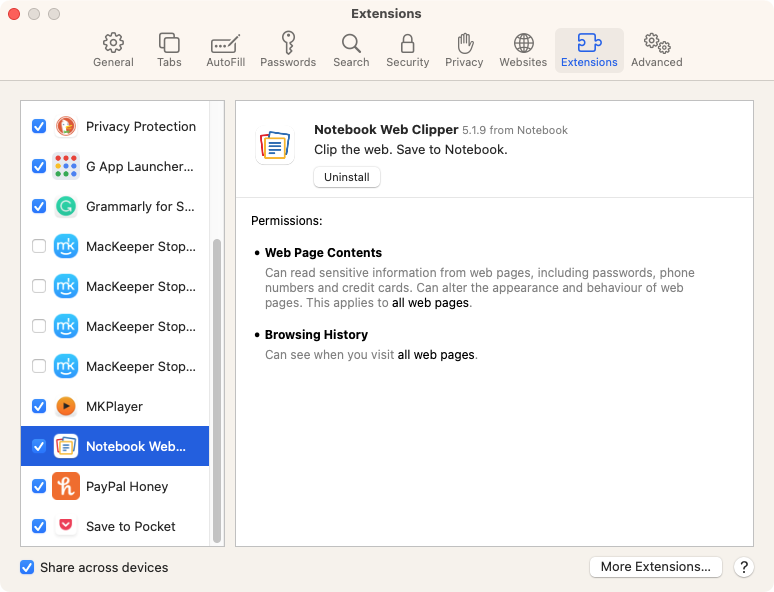The image size is (774, 592).
Task: Close the Extensions window with red button
Action: (x=14, y=14)
